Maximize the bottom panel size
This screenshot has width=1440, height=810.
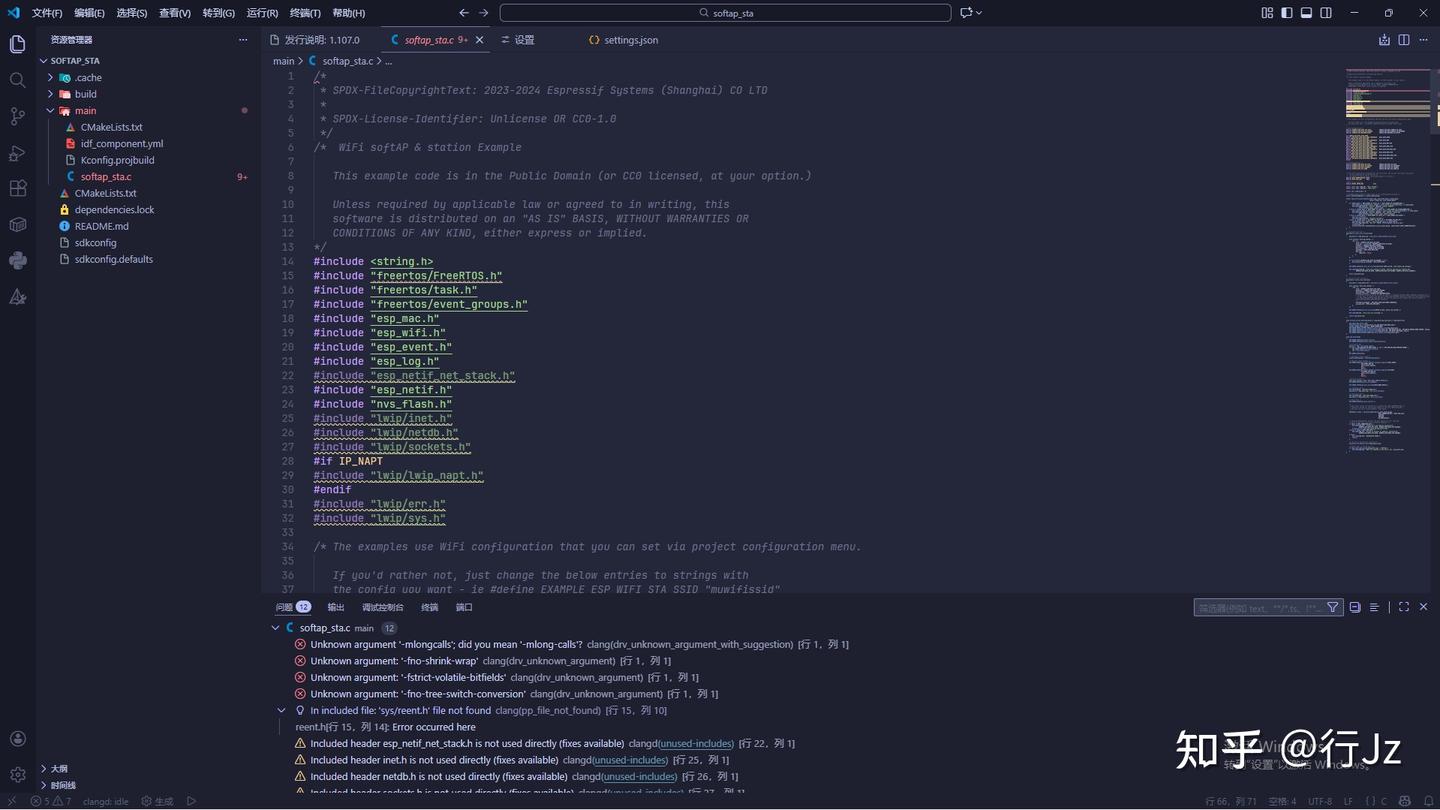(1404, 607)
